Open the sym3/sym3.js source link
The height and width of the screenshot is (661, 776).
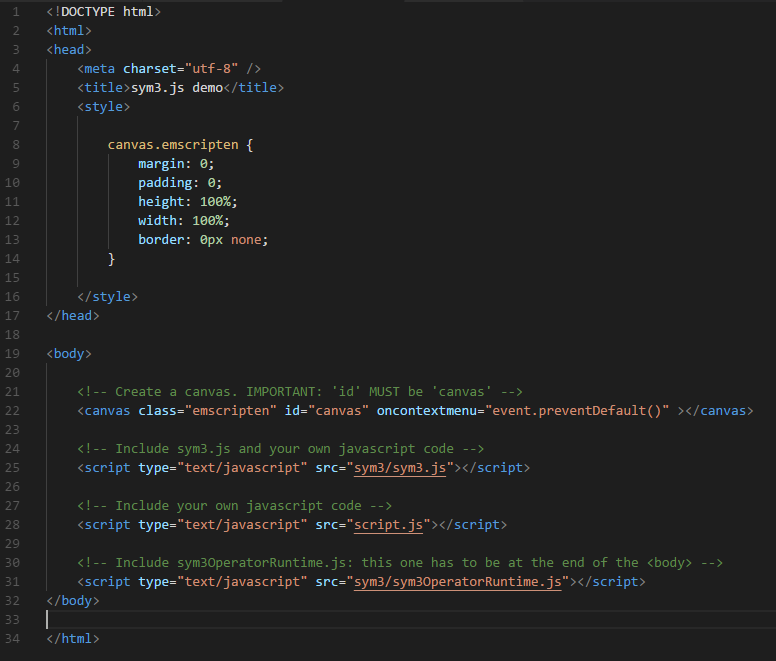click(x=400, y=468)
